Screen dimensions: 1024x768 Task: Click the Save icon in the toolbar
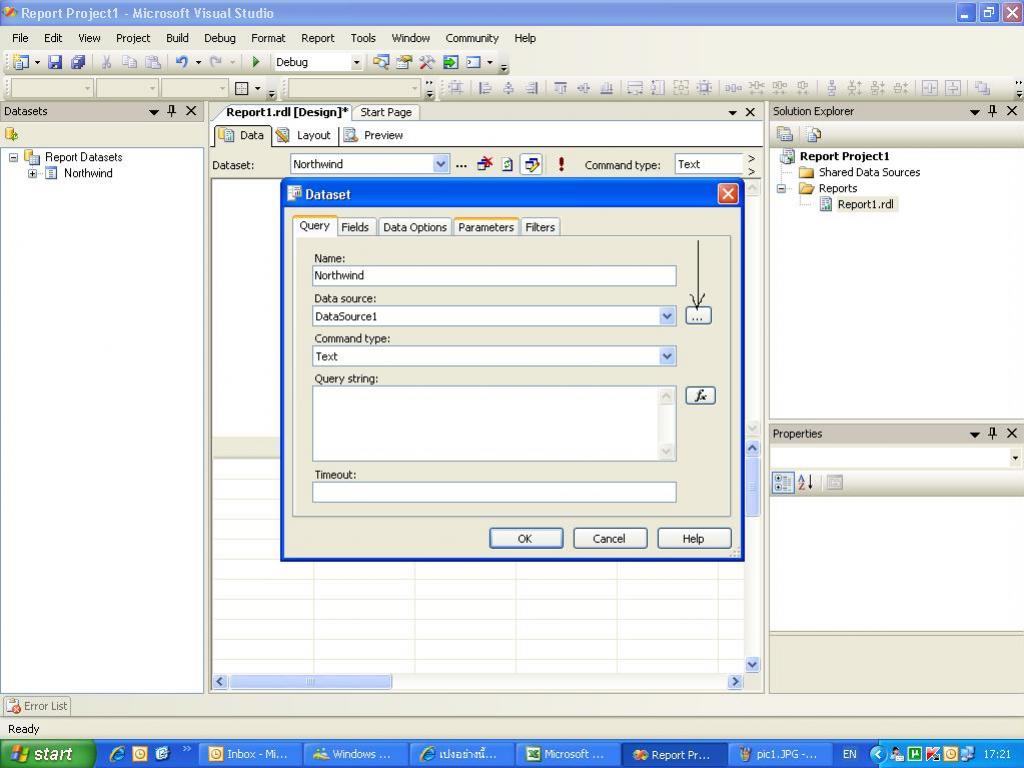(56, 62)
